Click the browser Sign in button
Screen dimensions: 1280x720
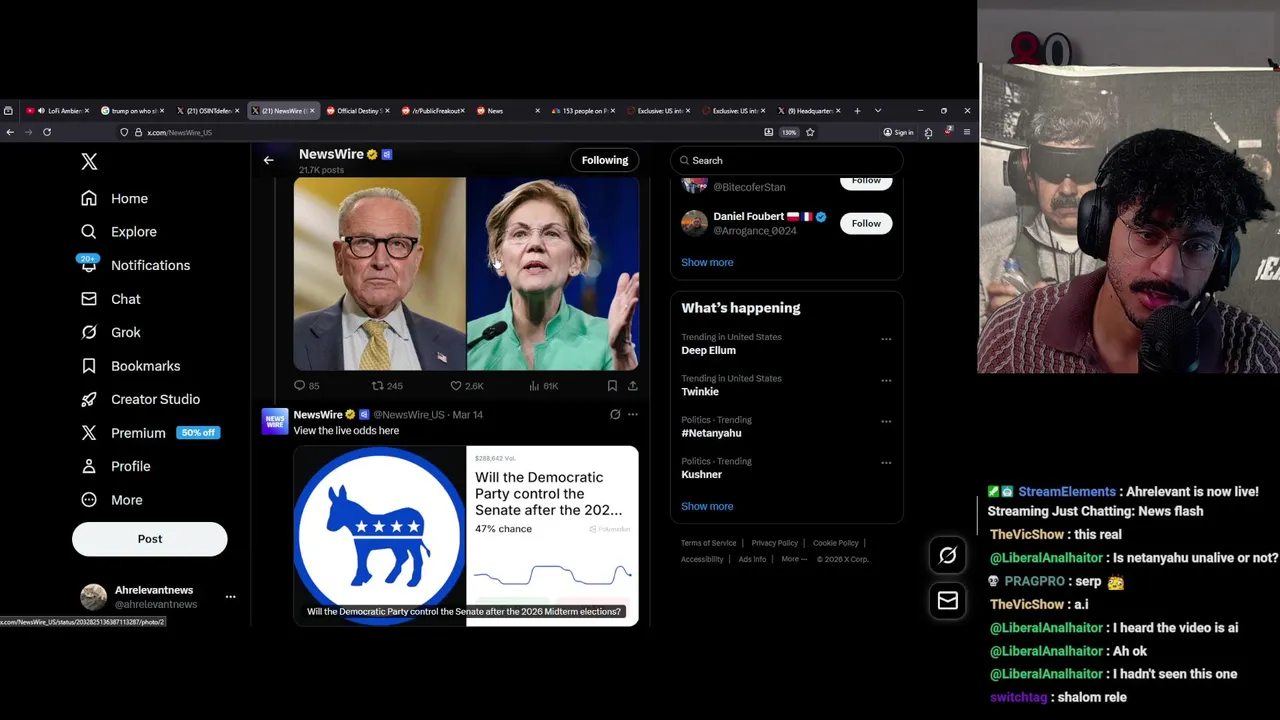coord(898,132)
